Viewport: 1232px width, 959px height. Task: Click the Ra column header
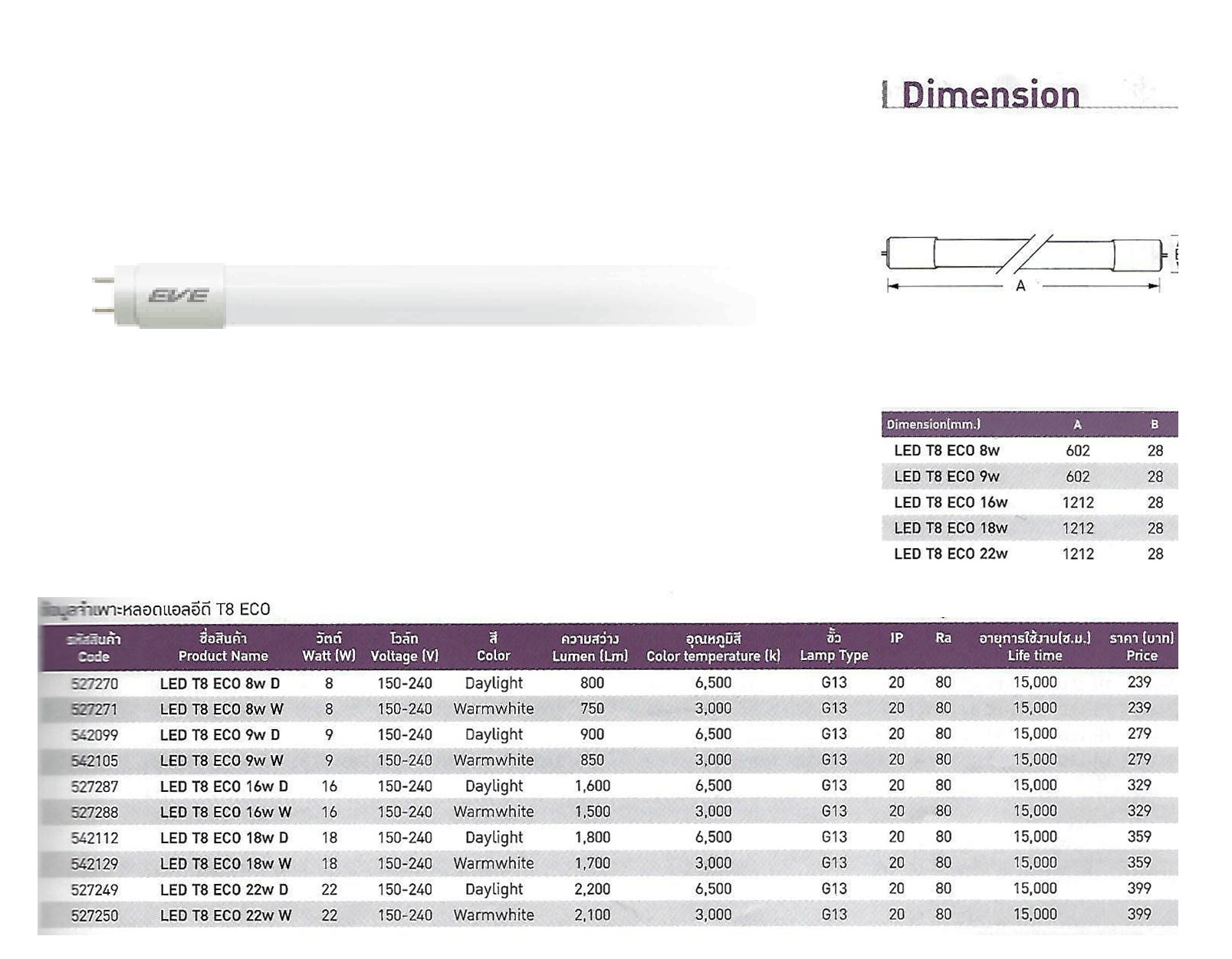(943, 638)
